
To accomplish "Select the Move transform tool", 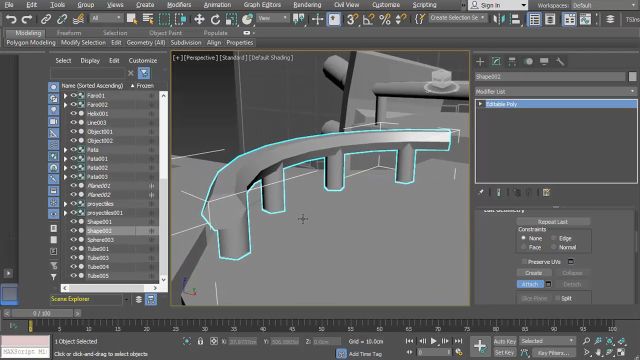I will click(199, 19).
